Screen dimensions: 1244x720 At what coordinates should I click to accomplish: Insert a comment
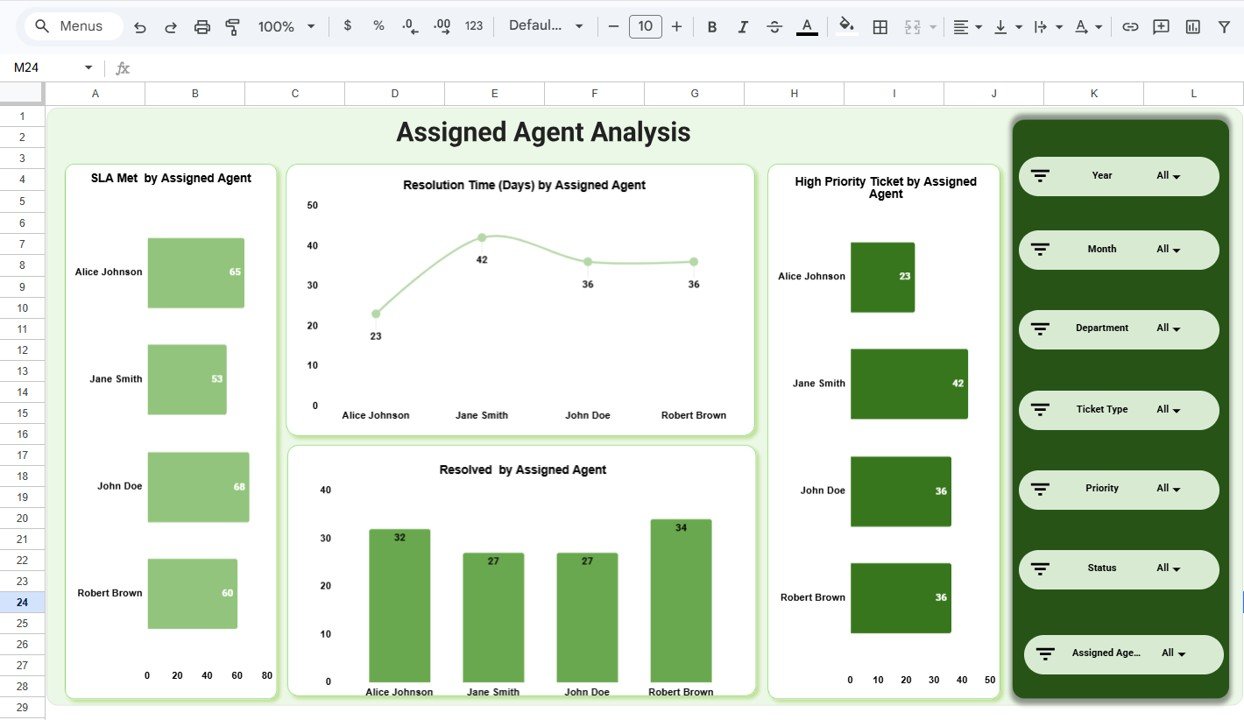click(x=1161, y=26)
